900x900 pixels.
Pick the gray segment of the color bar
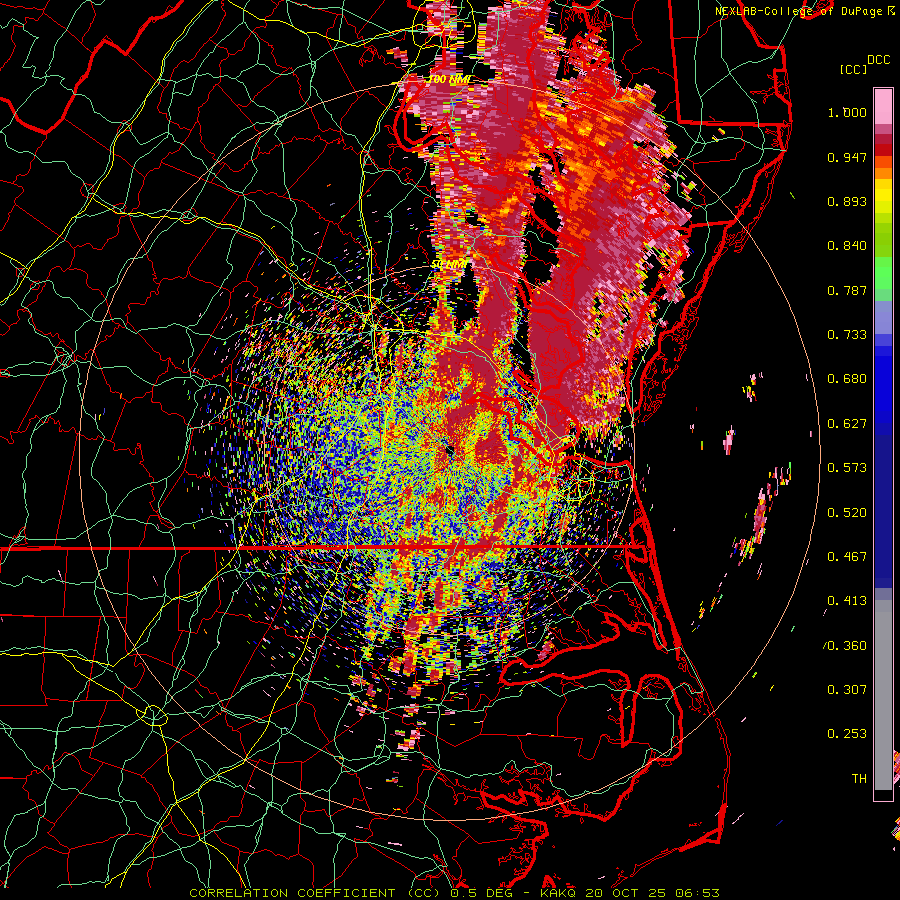(x=883, y=695)
